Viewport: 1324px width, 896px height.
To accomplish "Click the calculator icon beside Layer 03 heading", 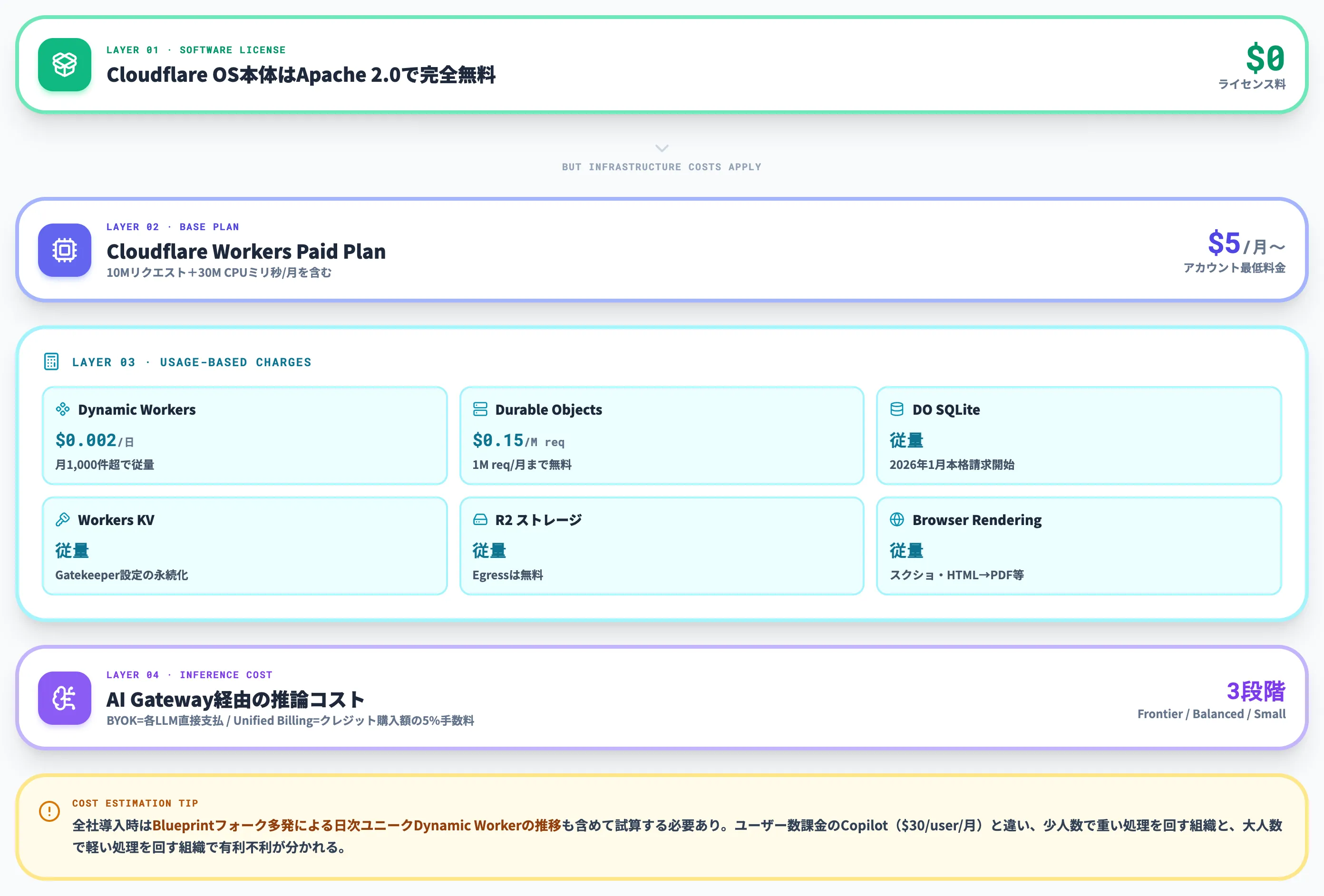I will [x=51, y=362].
